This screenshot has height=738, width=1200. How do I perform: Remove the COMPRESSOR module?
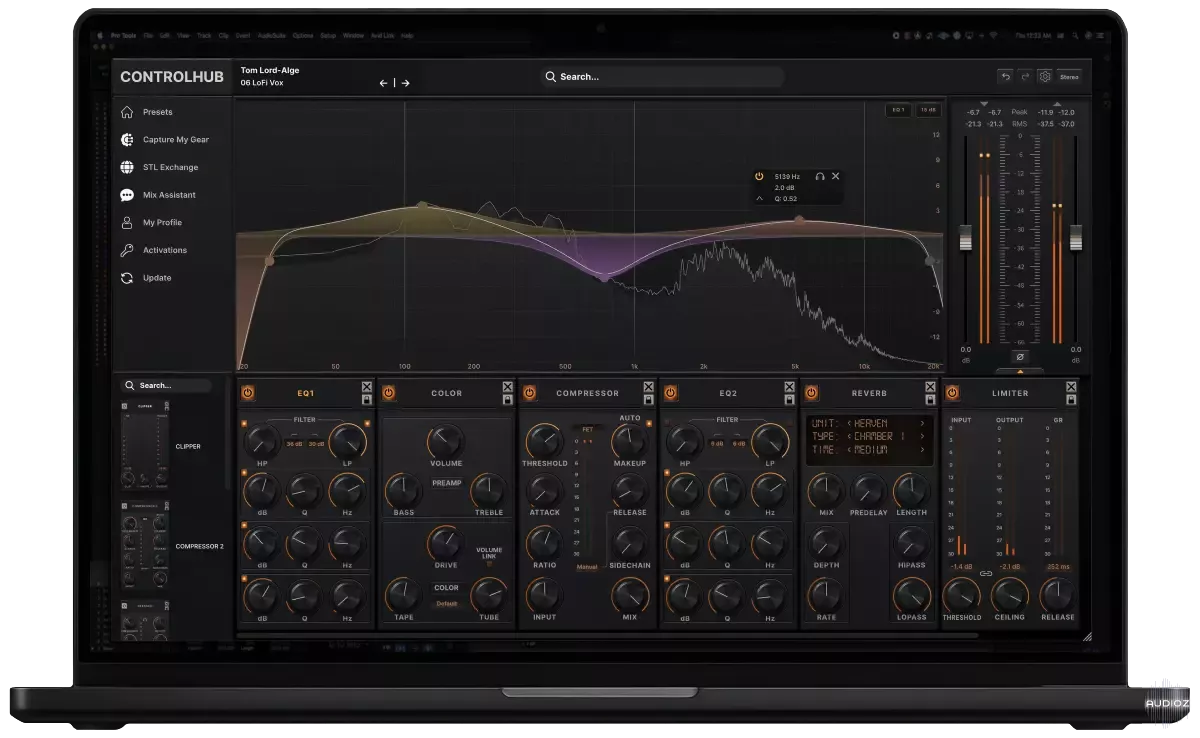(649, 387)
